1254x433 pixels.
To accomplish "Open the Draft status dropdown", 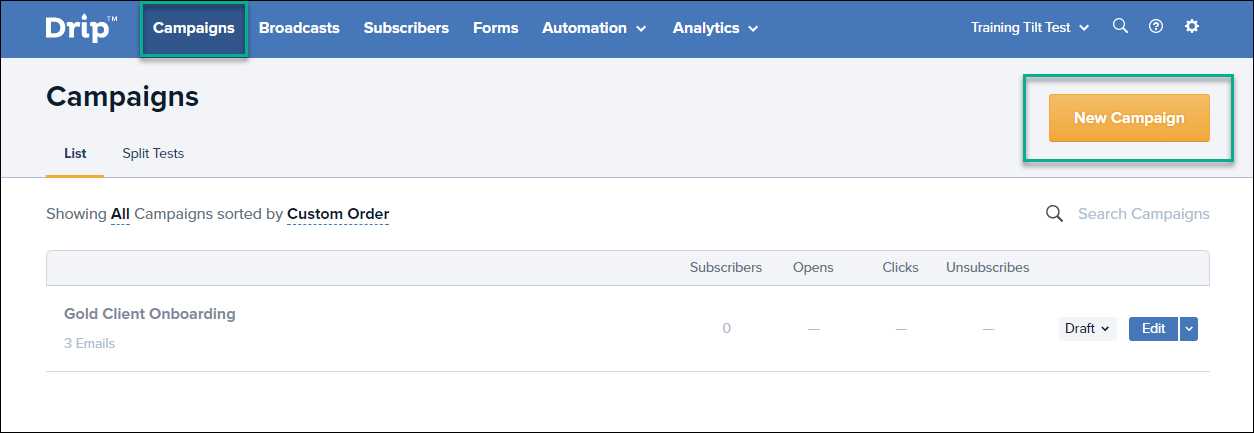I will tap(1087, 328).
